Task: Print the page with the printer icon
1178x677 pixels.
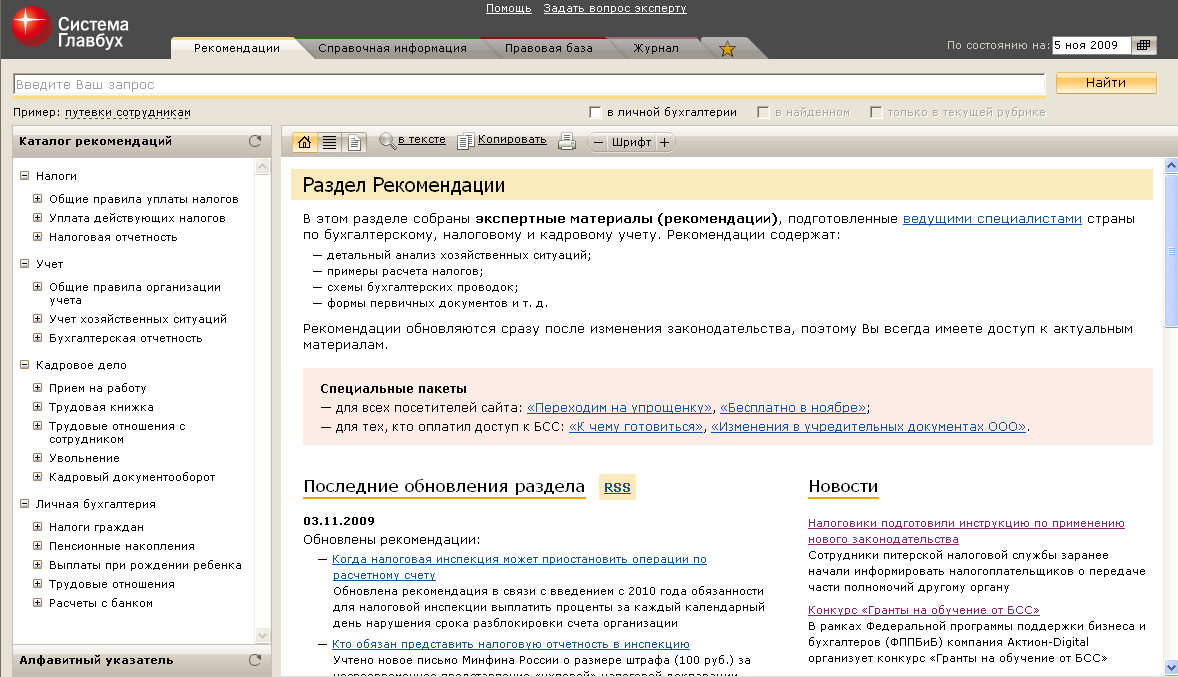Action: pyautogui.click(x=566, y=141)
